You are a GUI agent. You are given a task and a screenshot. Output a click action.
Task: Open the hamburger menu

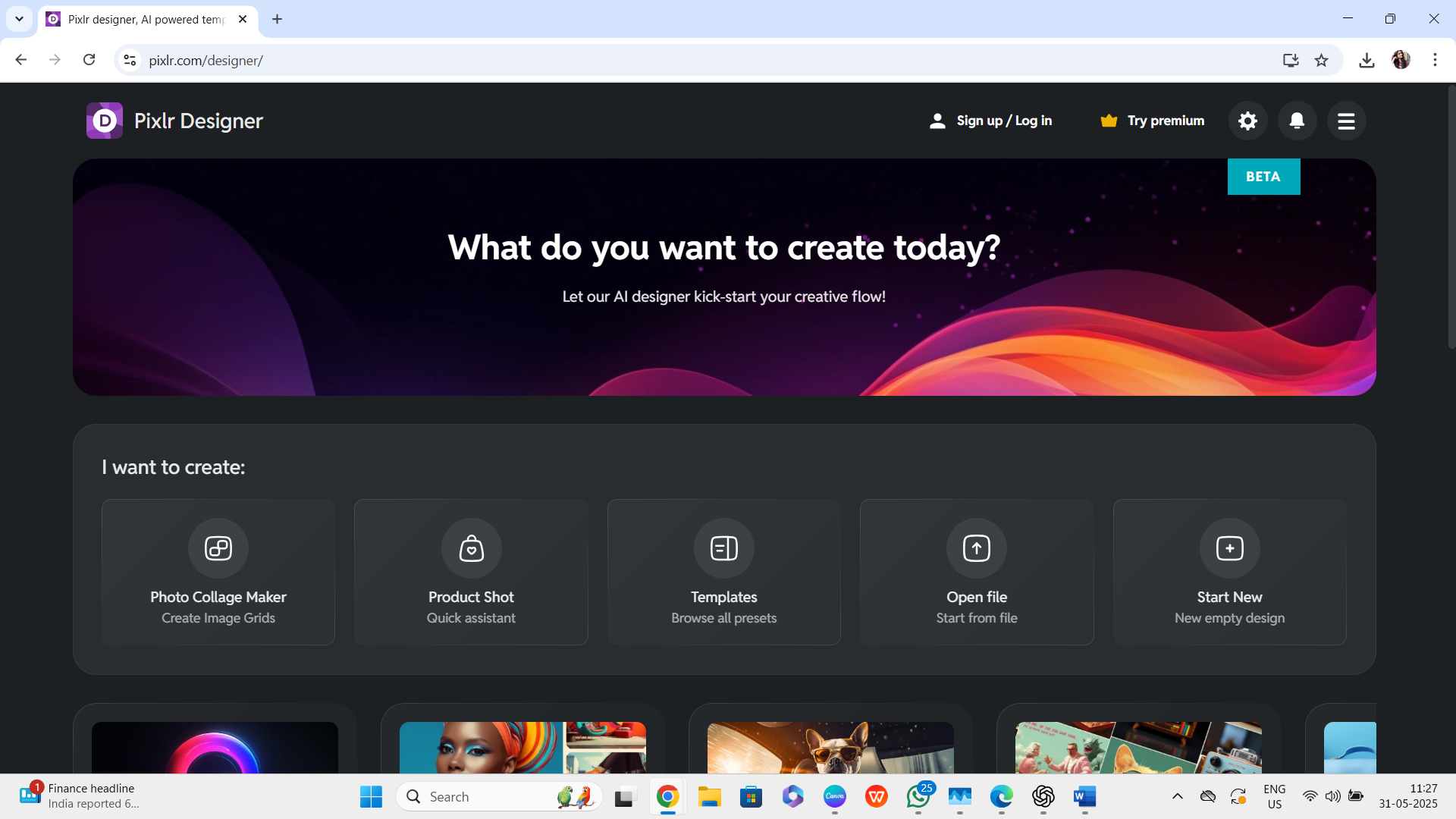click(1346, 121)
